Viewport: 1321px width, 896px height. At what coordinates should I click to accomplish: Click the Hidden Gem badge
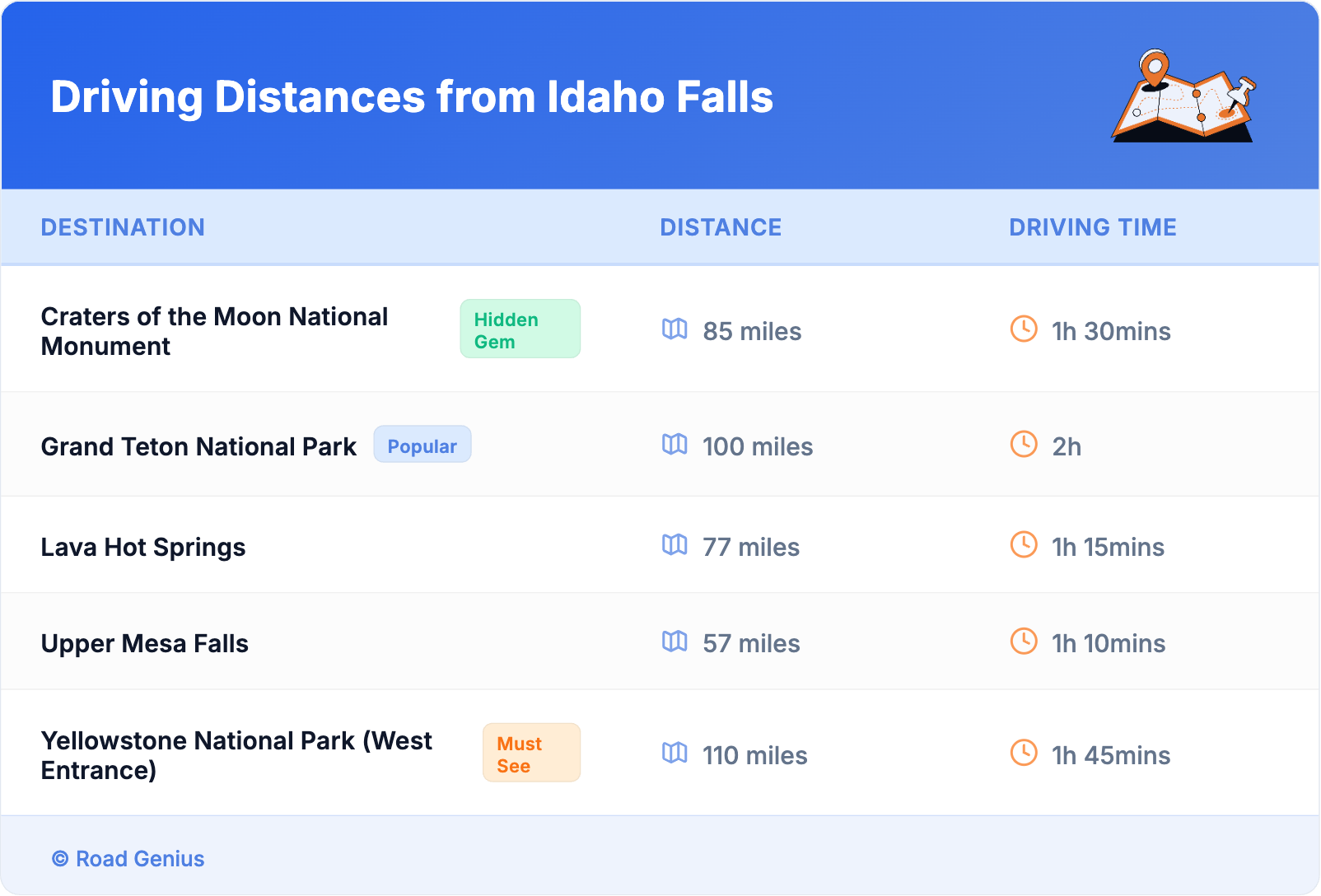coord(520,329)
